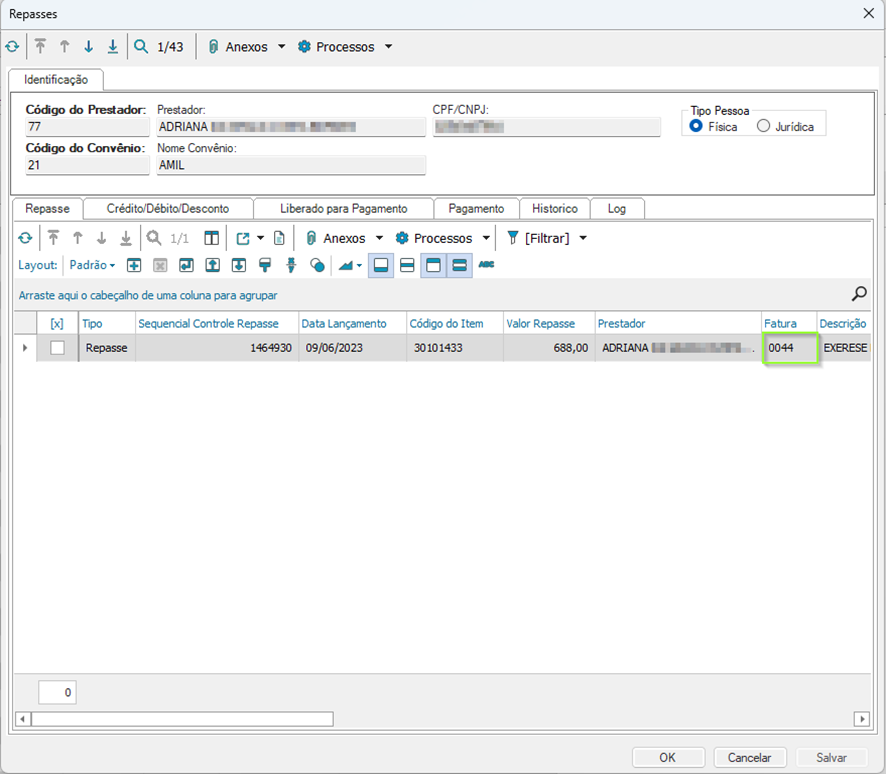Toggle the double-band layout button
Image resolution: width=886 pixels, height=774 pixels.
459,265
